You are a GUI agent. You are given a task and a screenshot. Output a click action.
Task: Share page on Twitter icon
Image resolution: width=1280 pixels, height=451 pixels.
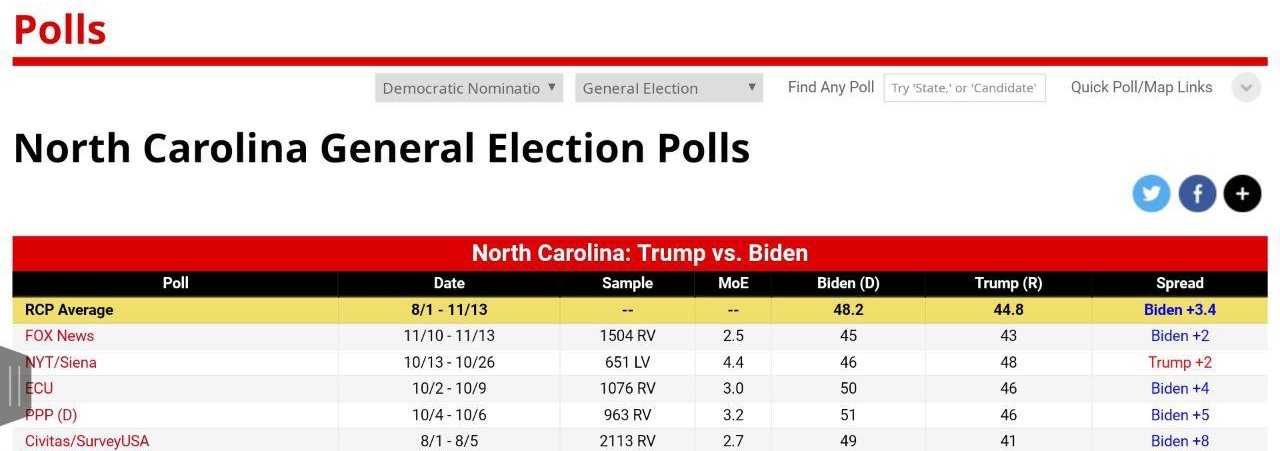(x=1151, y=193)
